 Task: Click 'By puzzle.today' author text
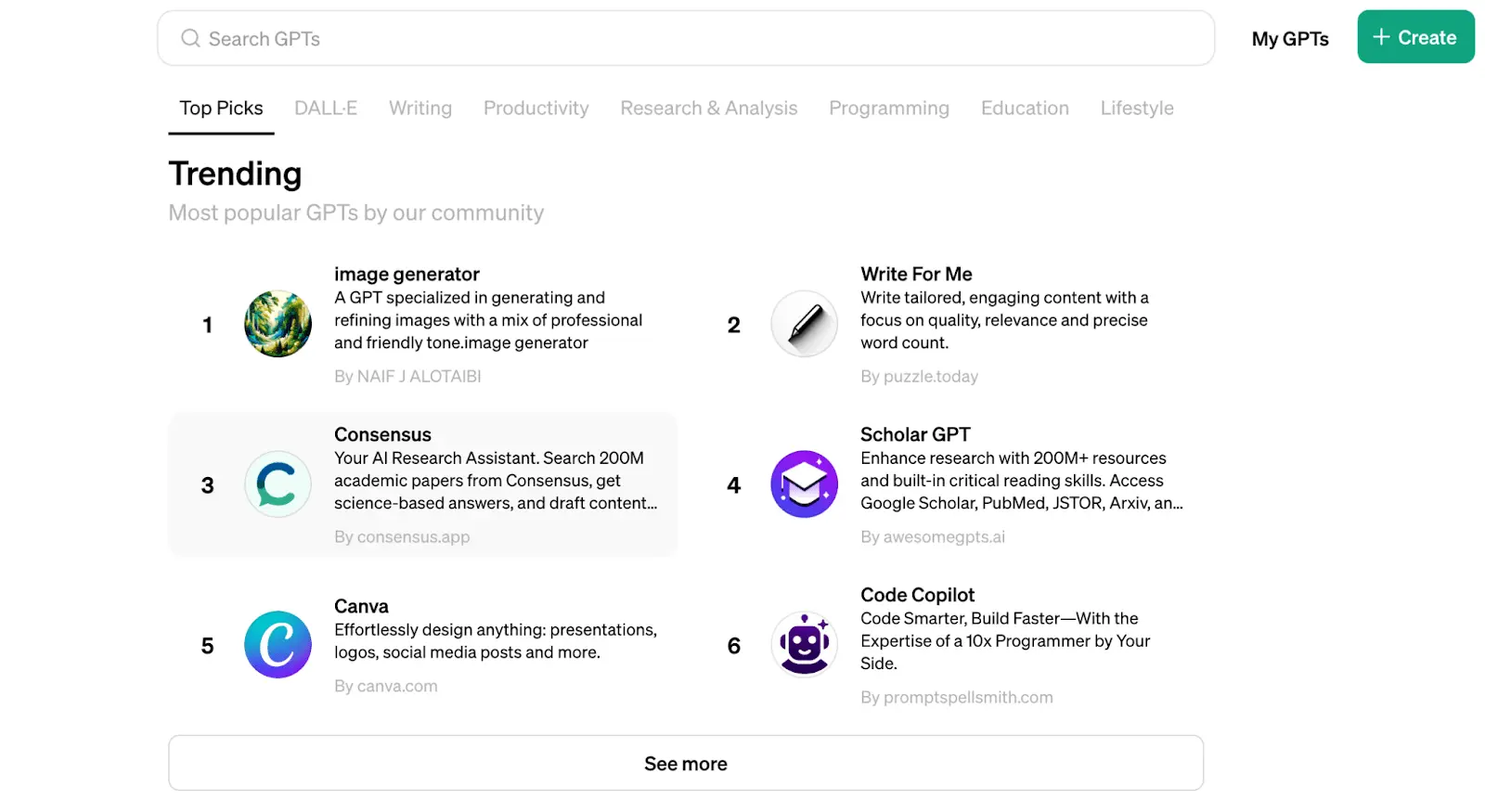[x=919, y=376]
